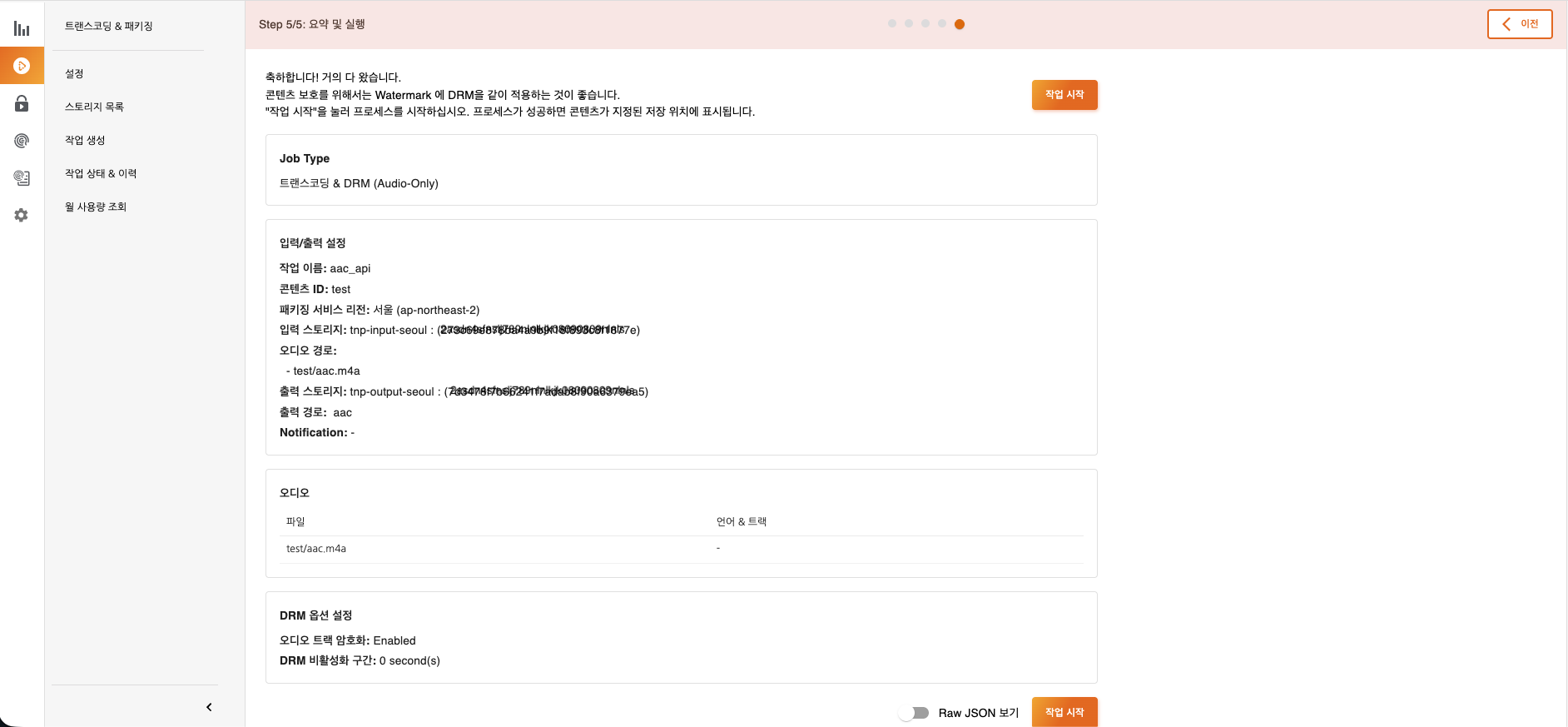Image resolution: width=1568 pixels, height=727 pixels.
Task: Click the active fifth step indicator dot
Action: tap(960, 24)
